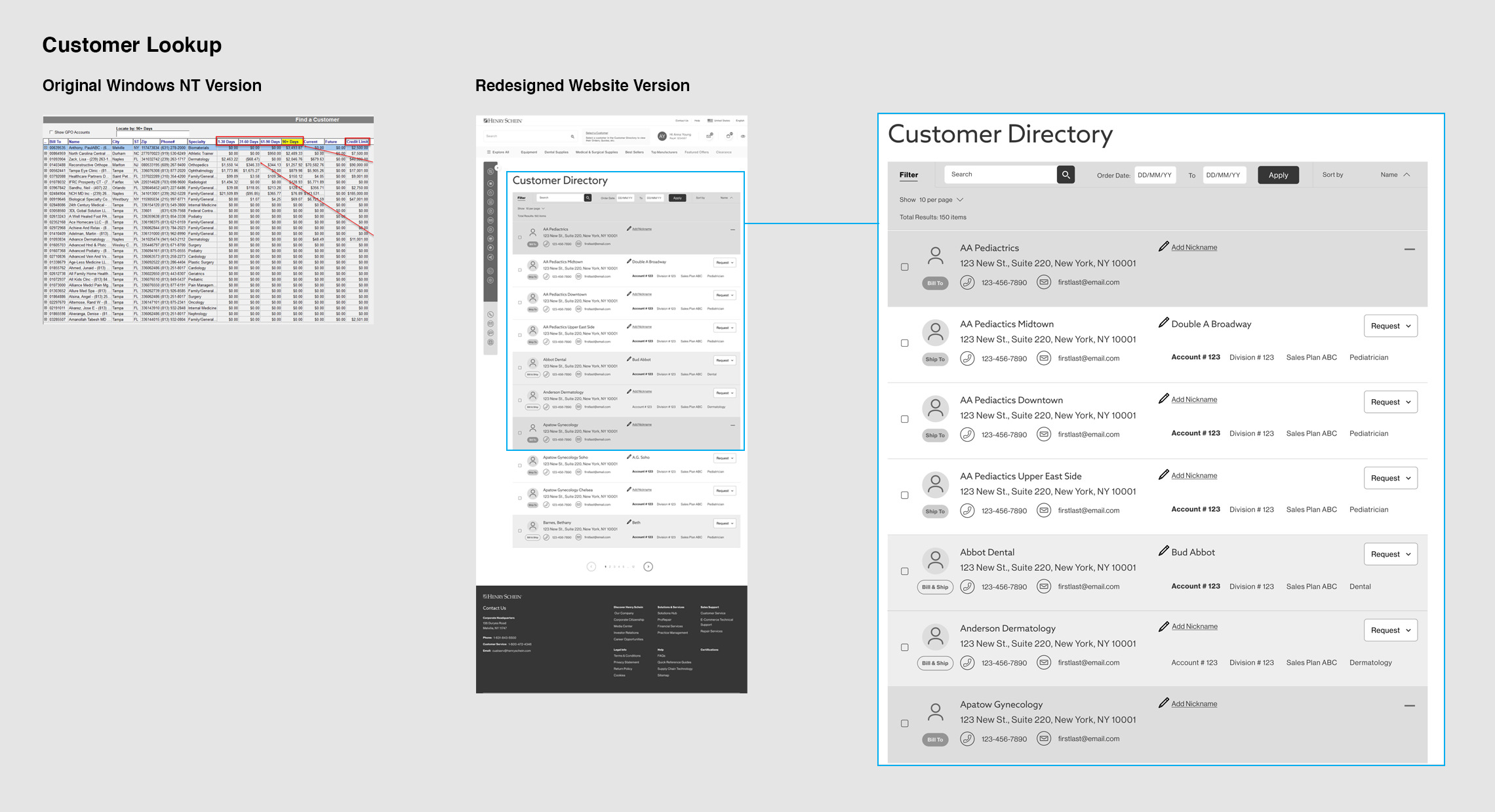Viewport: 1495px width, 812px height.
Task: Click email icon on enlarged Anderson Dermatology row
Action: click(1044, 663)
